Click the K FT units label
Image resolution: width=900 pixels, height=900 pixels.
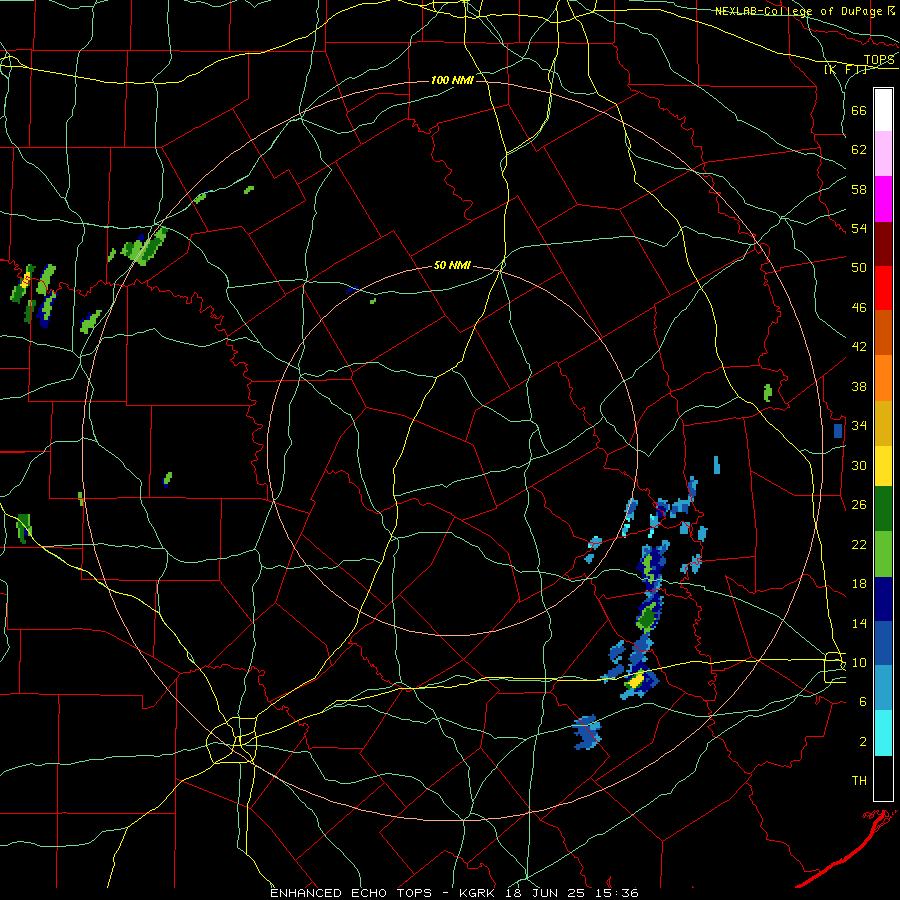click(x=847, y=70)
